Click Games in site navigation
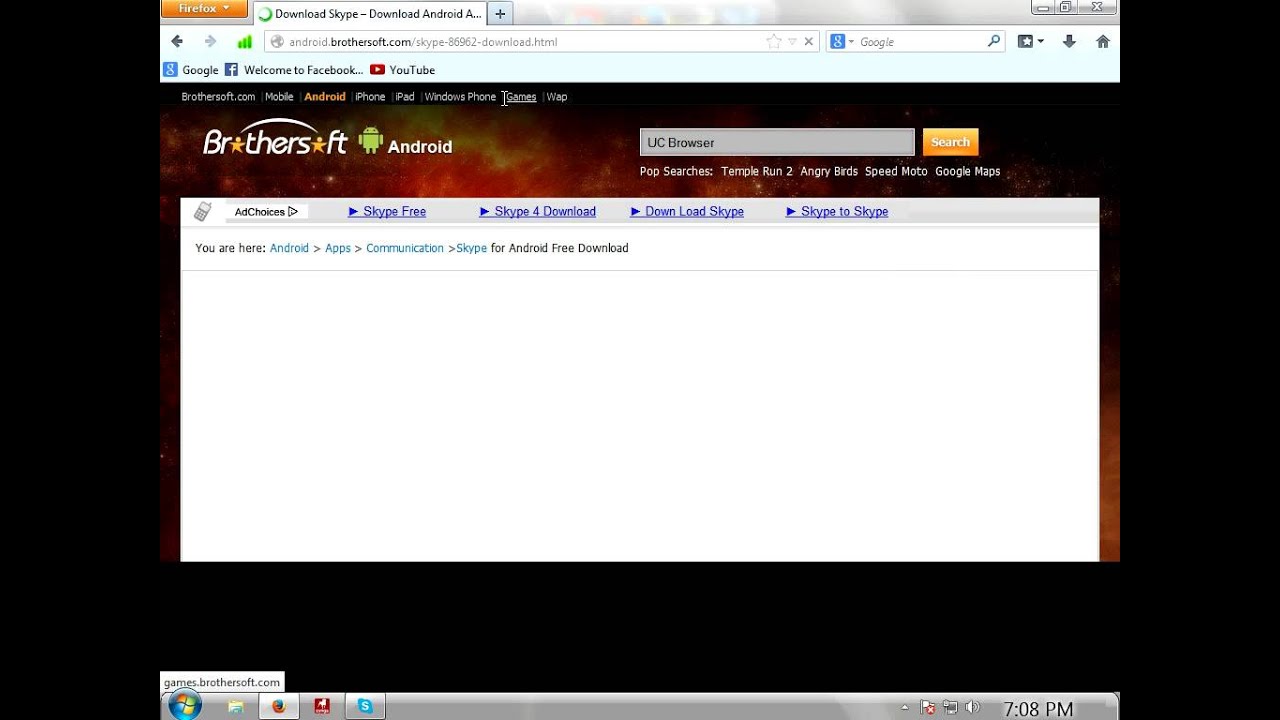This screenshot has width=1280, height=720. point(521,97)
